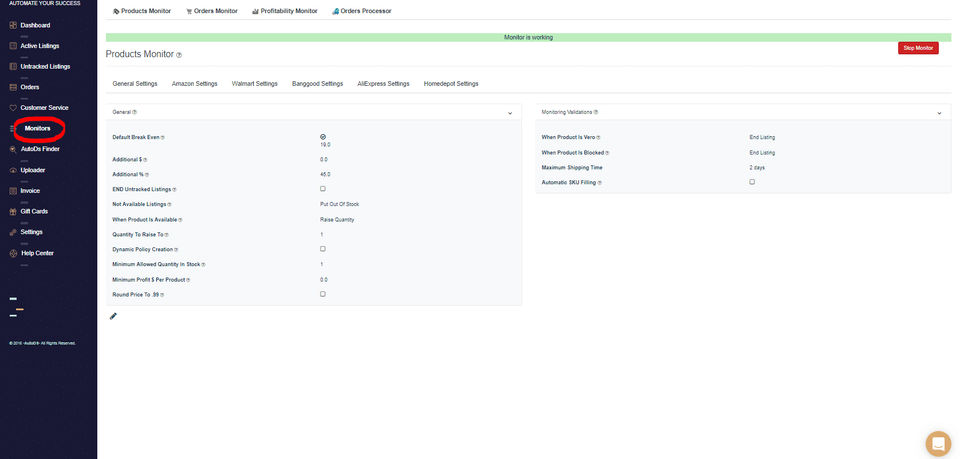Toggle the Default Break Even checkmark
Screen dimensions: 960x459
click(x=323, y=137)
